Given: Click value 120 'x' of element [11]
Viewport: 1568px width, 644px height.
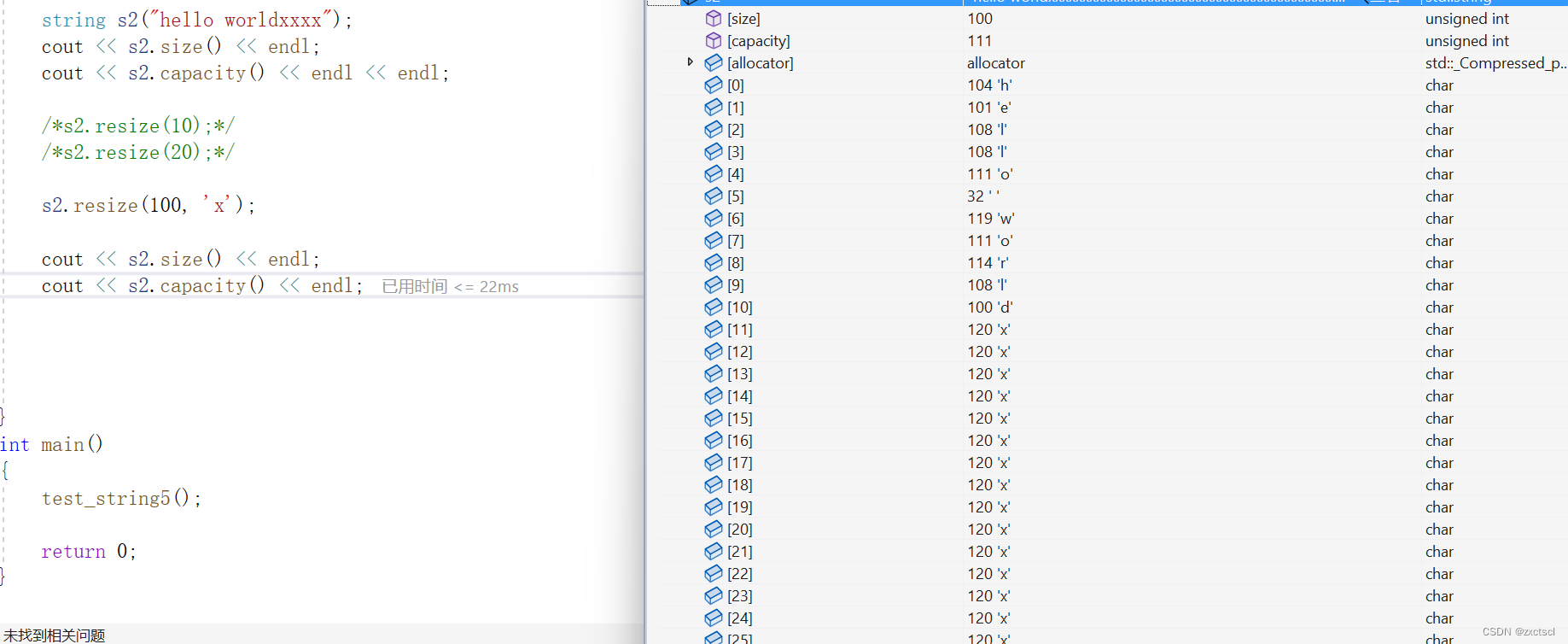Looking at the screenshot, I should point(989,330).
